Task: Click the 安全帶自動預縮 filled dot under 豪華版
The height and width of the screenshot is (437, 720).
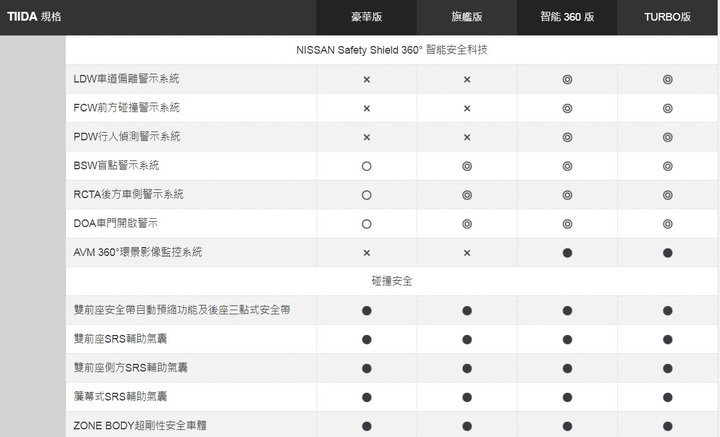Action: (366, 311)
